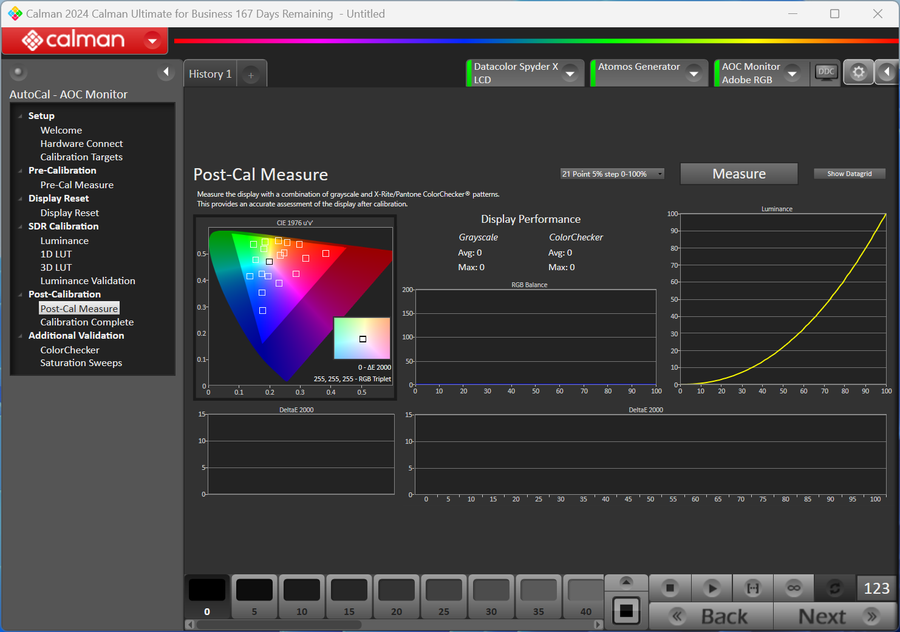Click the right arrow of the patch scrollbar

(x=598, y=625)
